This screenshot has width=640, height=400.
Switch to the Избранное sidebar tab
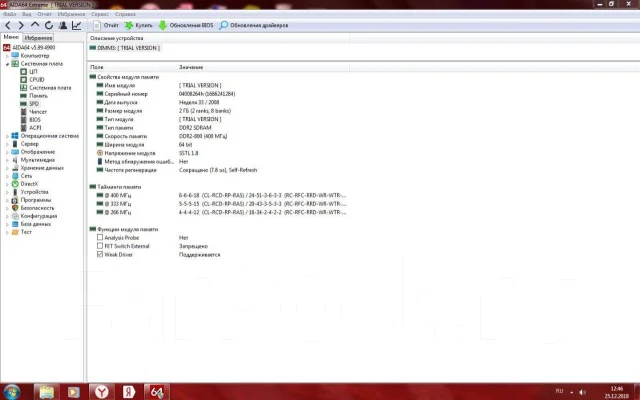click(x=38, y=38)
